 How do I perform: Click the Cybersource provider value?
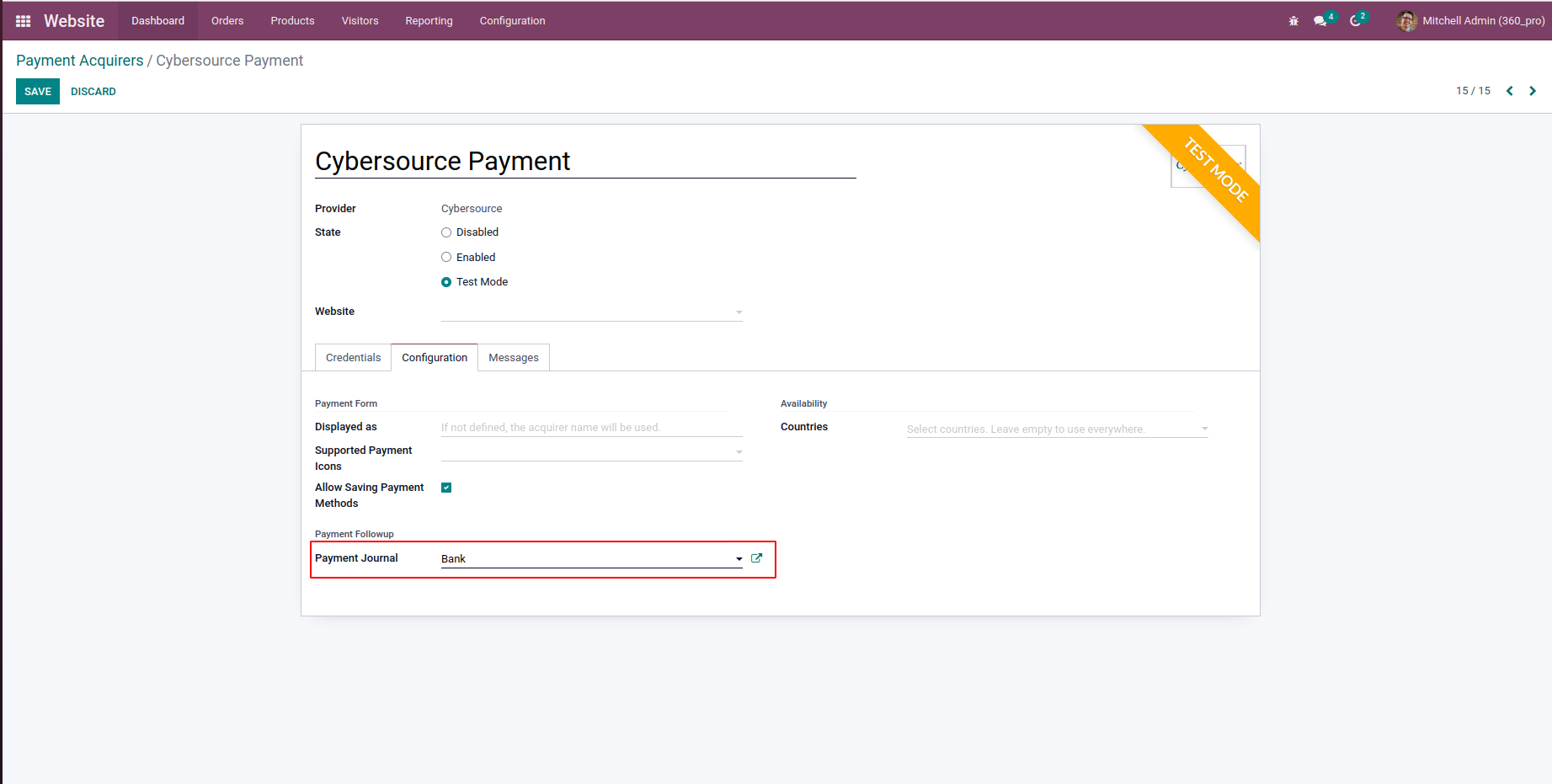pos(472,209)
